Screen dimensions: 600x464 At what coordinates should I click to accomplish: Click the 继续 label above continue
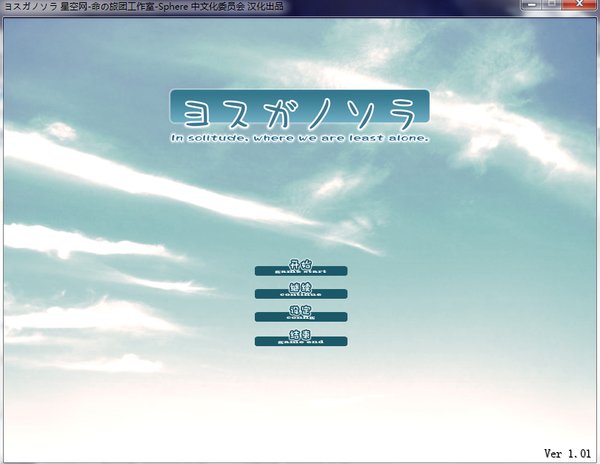coord(301,286)
